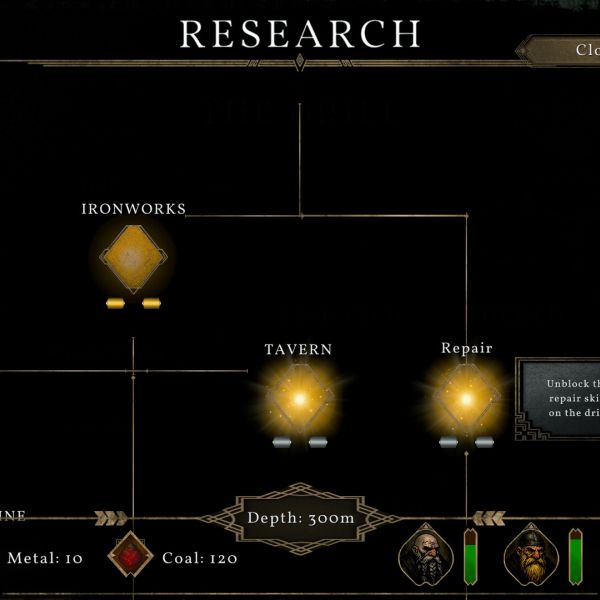
Task: Click the left gold pip under Ironworks
Action: (115, 303)
